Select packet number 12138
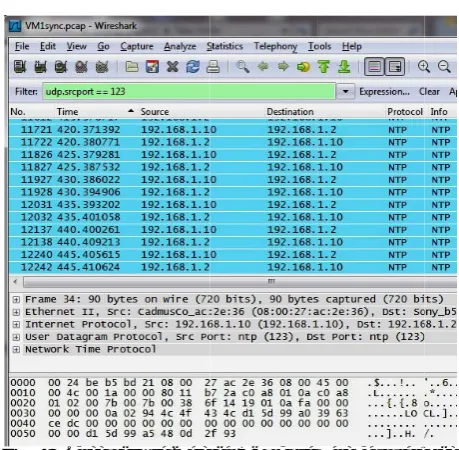Viewport: 459px width, 450px height. click(233, 242)
